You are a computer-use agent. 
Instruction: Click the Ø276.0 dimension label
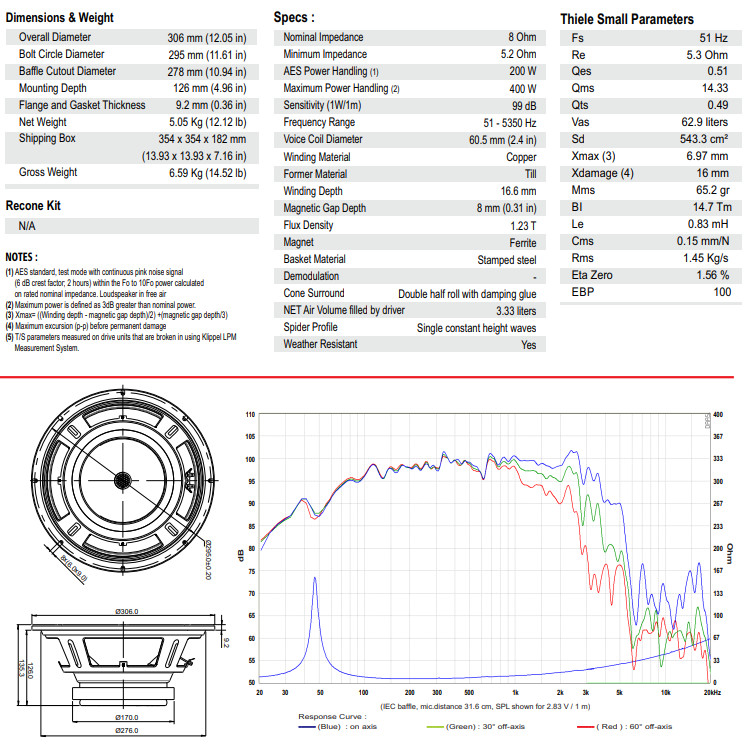(x=126, y=730)
